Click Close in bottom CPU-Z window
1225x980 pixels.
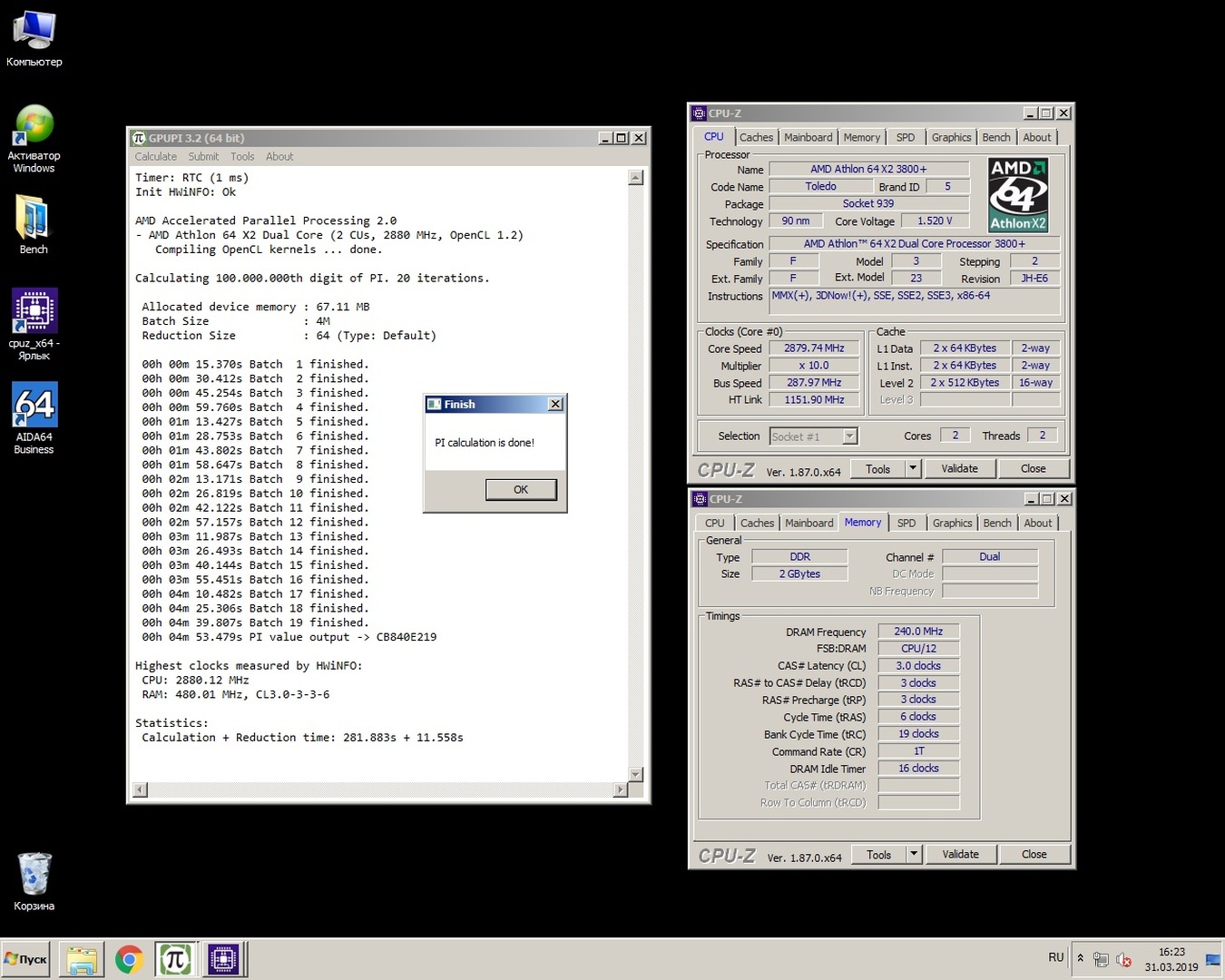coord(1034,855)
